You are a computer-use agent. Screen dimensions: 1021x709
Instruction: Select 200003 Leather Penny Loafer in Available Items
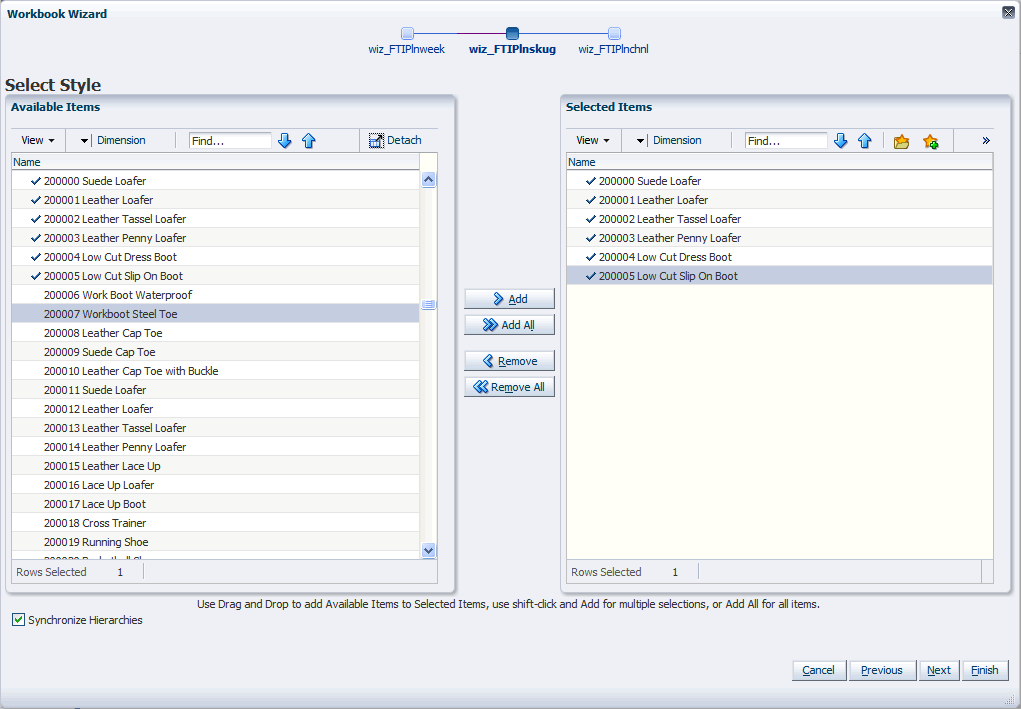click(216, 238)
